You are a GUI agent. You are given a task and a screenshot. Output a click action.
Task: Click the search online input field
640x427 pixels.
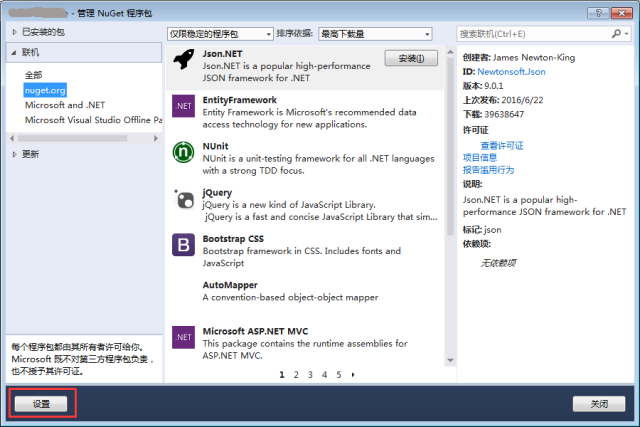coord(534,34)
